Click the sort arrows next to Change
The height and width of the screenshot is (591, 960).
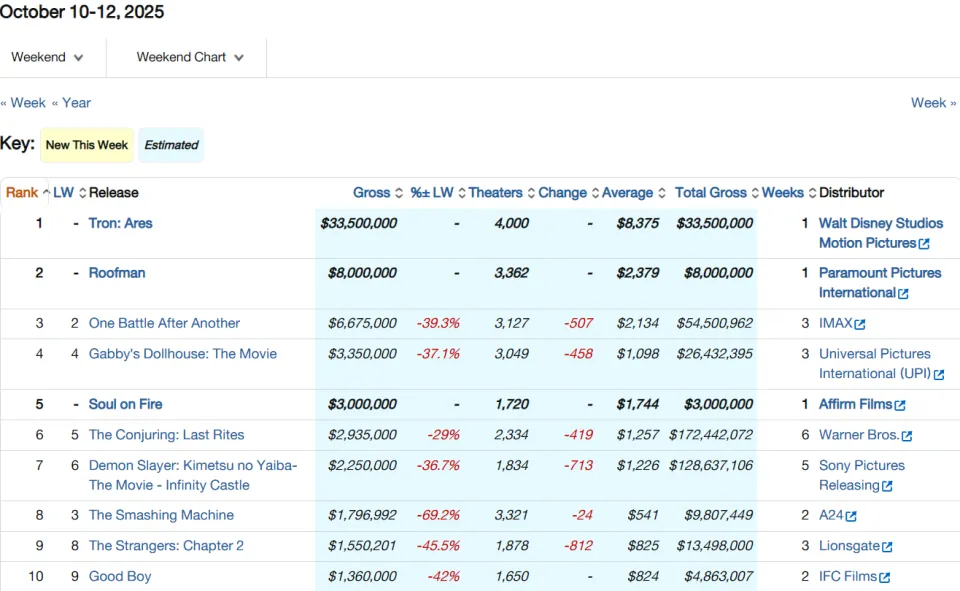click(x=595, y=193)
